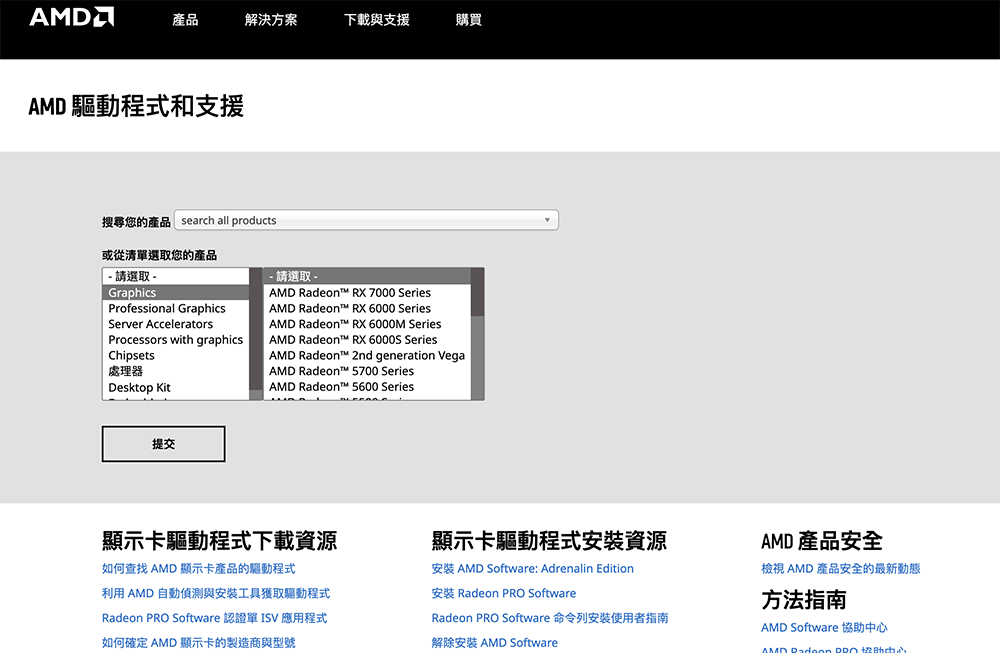This screenshot has height=653, width=1000.
Task: Select Server Accelerators category
Action: 175,324
